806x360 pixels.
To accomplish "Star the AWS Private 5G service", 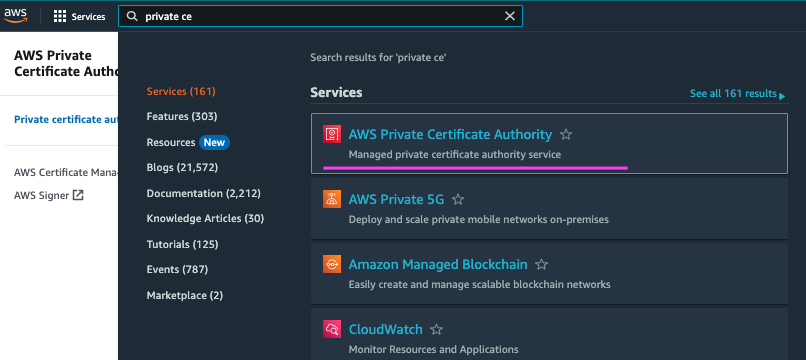I will pyautogui.click(x=457, y=200).
